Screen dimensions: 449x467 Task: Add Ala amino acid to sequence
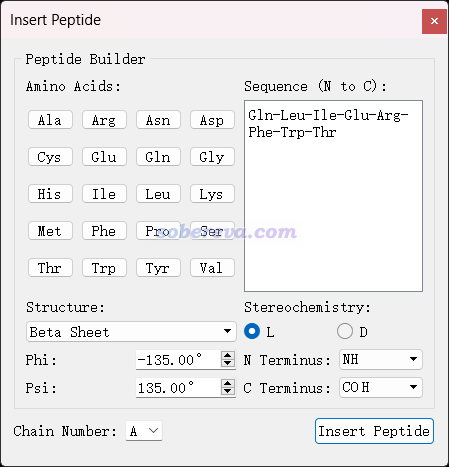click(50, 120)
